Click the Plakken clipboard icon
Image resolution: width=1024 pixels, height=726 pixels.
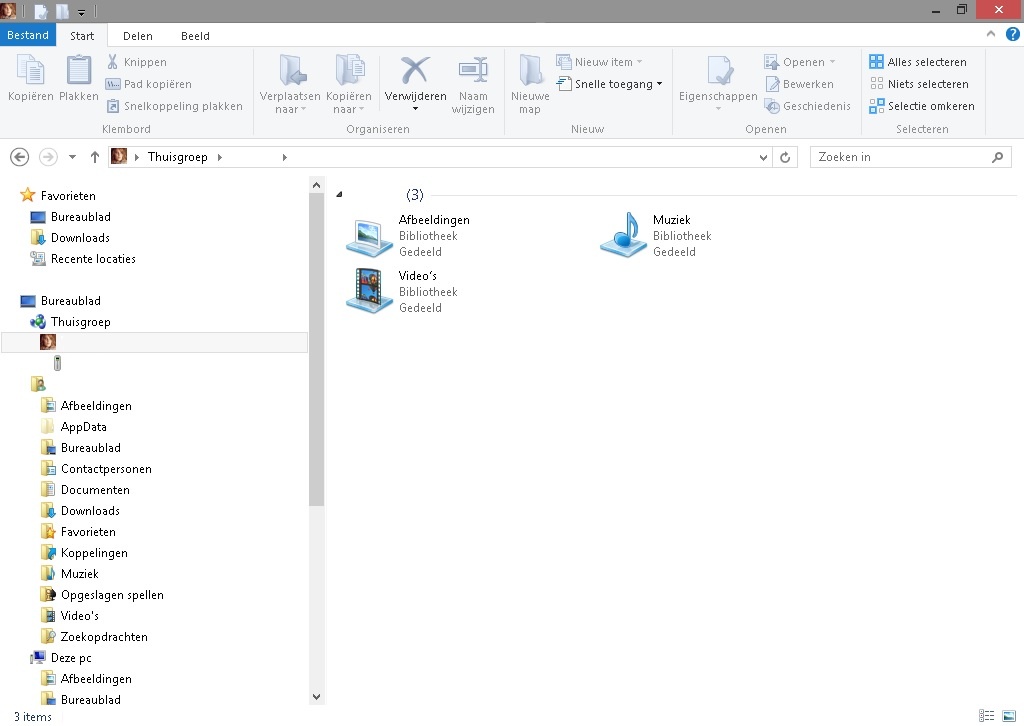(x=78, y=71)
